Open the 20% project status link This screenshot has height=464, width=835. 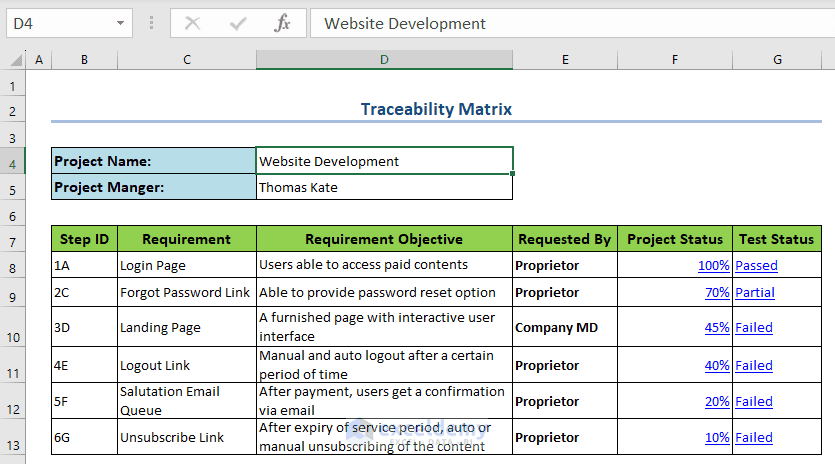pos(717,402)
